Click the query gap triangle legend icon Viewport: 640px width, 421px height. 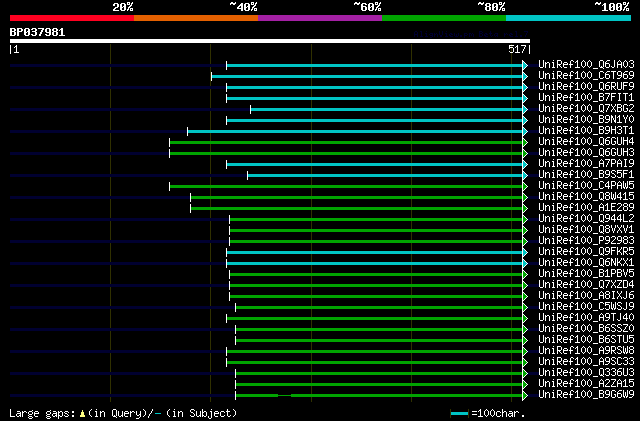coord(82,414)
